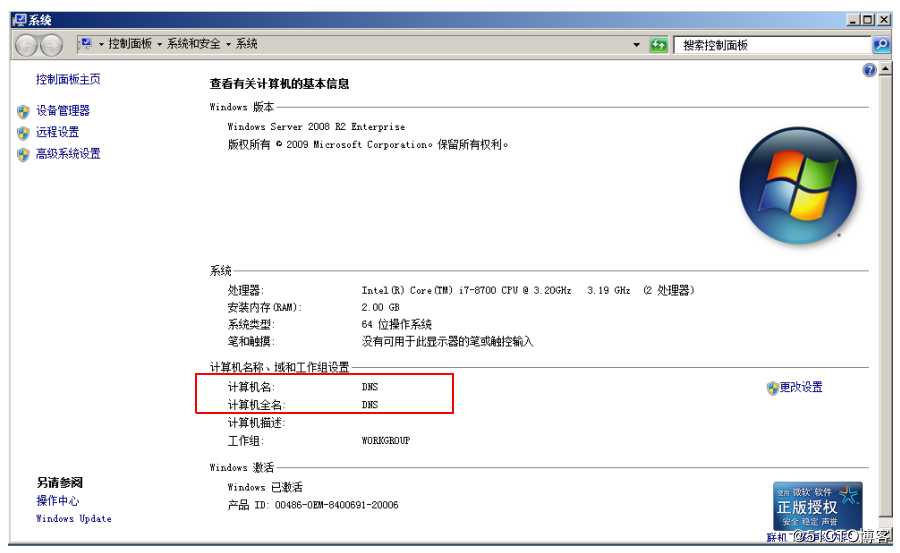The width and height of the screenshot is (900, 553).
Task: Click full computer name DNS next to 计算机全名
Action: pyautogui.click(x=370, y=405)
